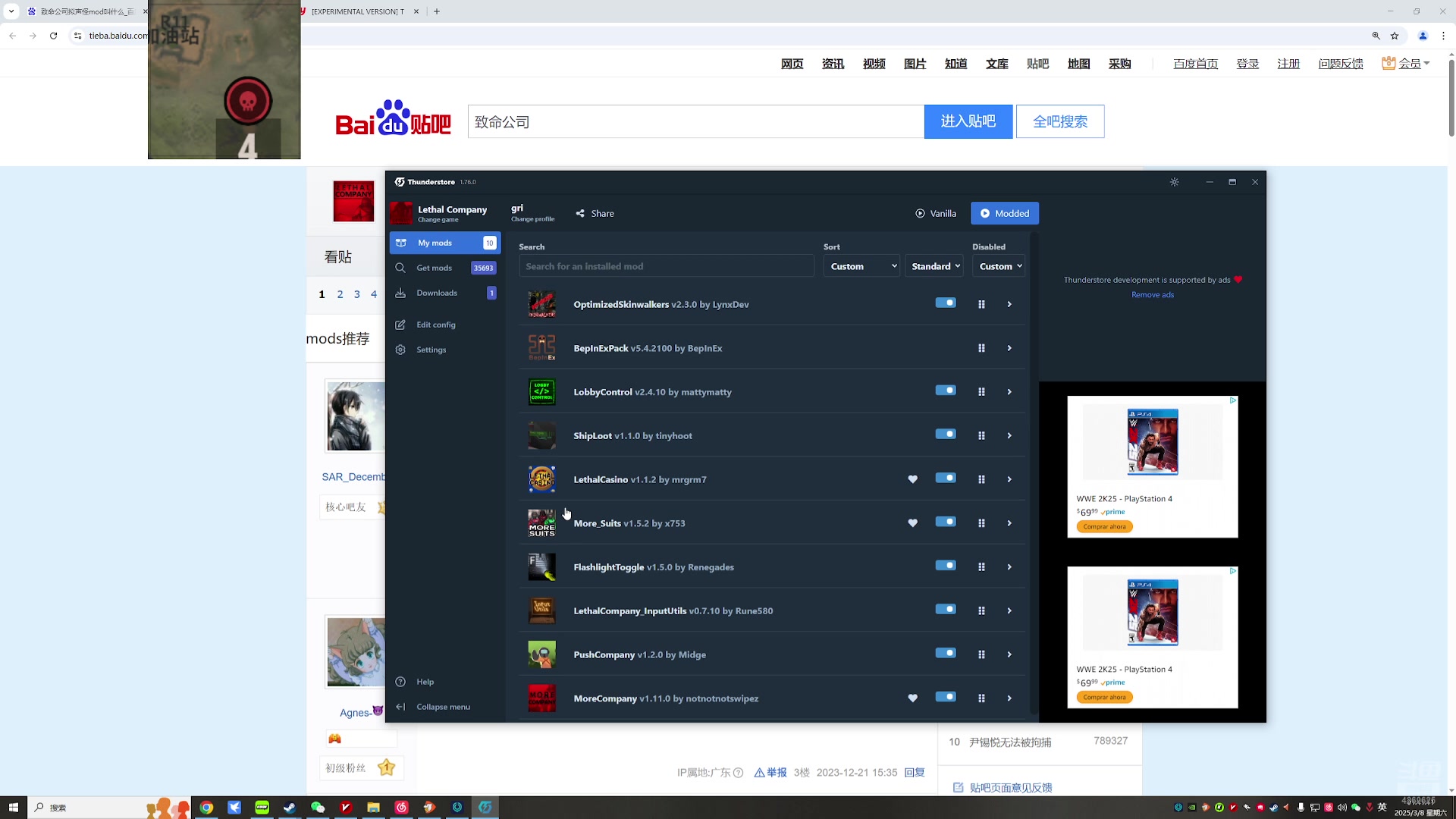
Task: Open the Disabled Custom dropdown
Action: [999, 266]
